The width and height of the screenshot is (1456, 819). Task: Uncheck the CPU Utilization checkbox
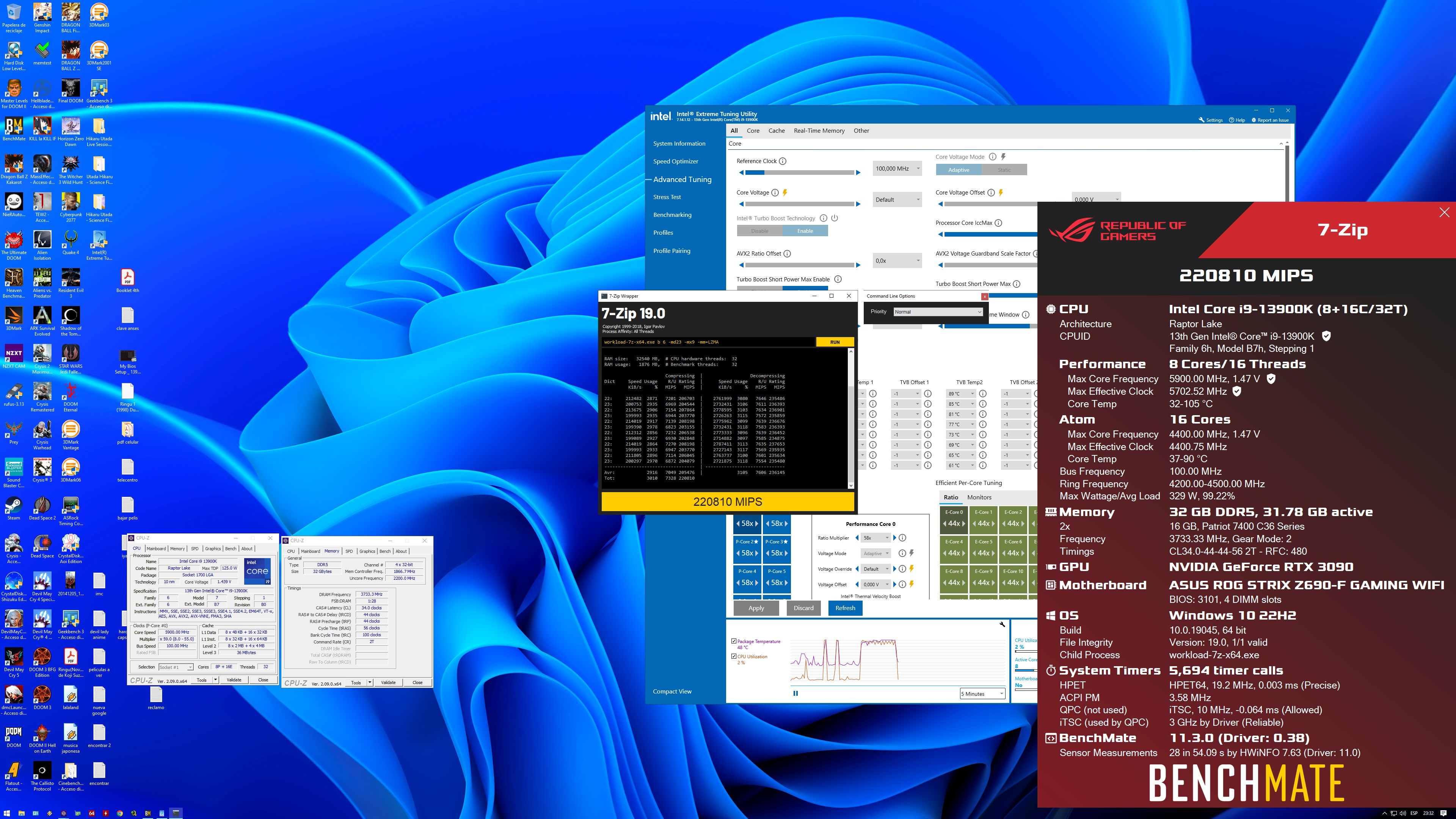734,656
